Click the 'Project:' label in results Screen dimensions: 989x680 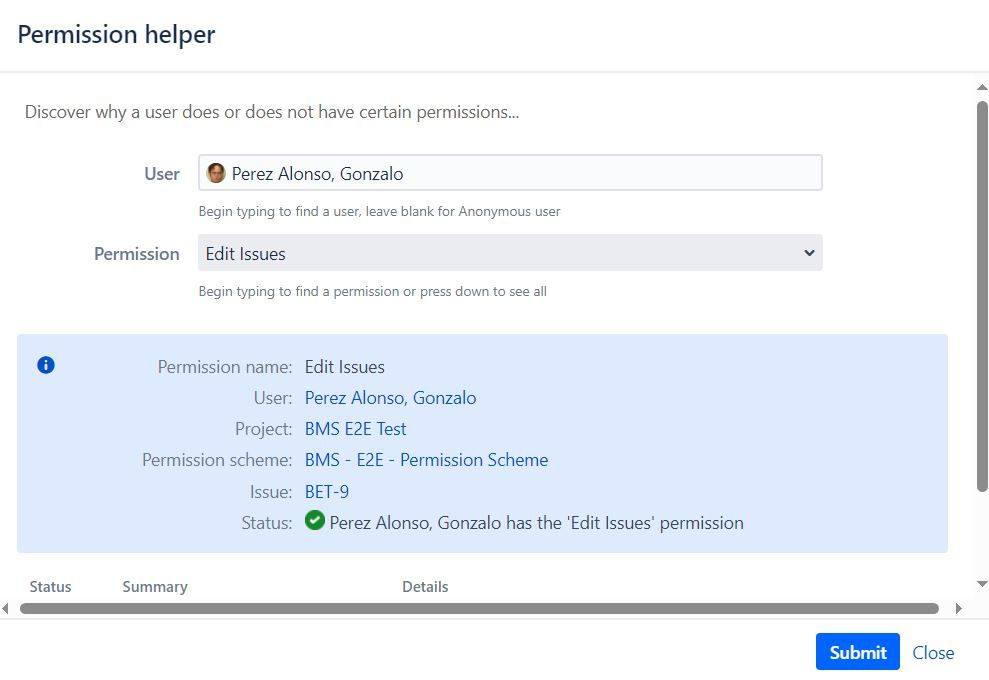(x=264, y=429)
